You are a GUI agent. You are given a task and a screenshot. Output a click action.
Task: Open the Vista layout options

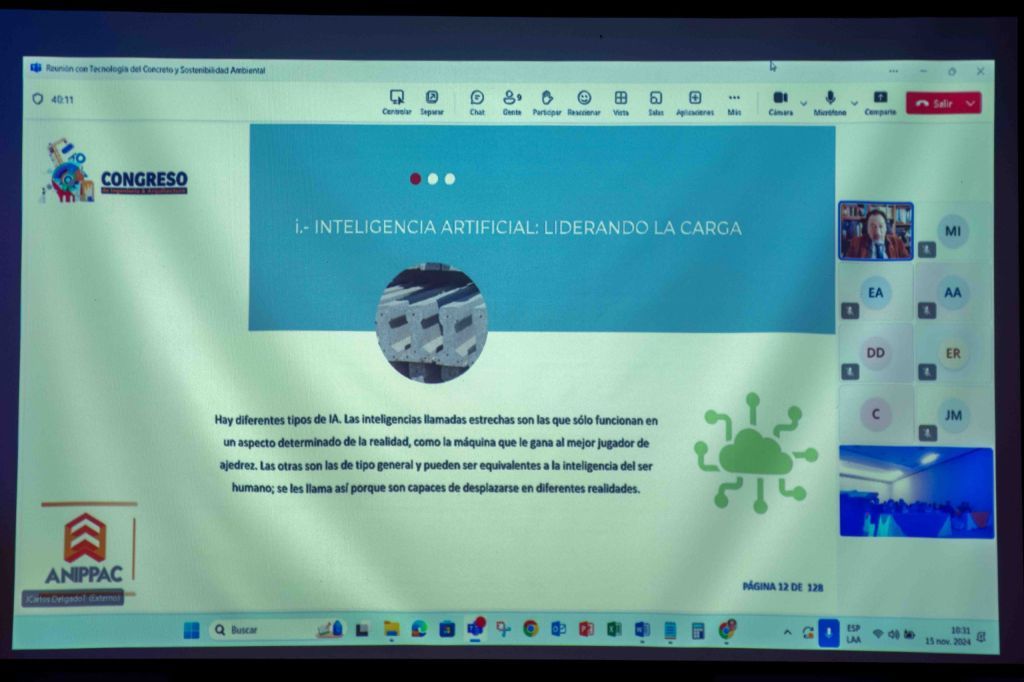click(620, 102)
